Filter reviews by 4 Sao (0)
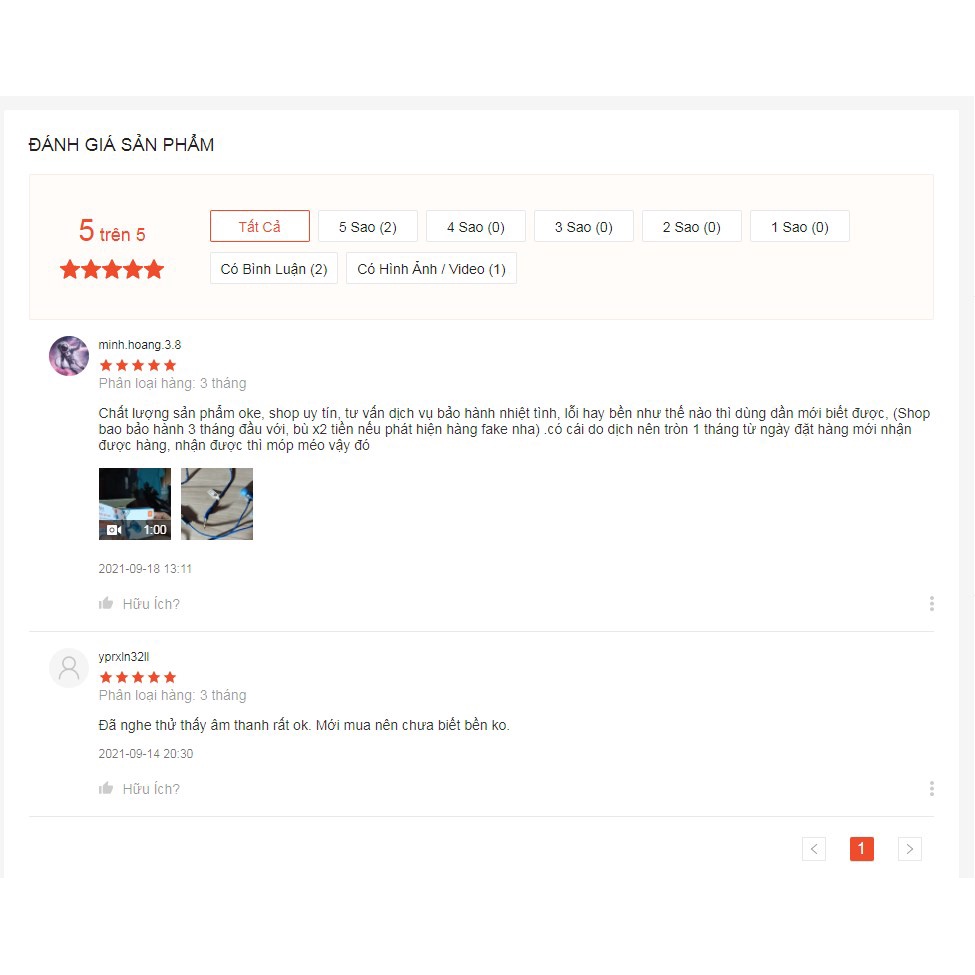 tap(476, 226)
